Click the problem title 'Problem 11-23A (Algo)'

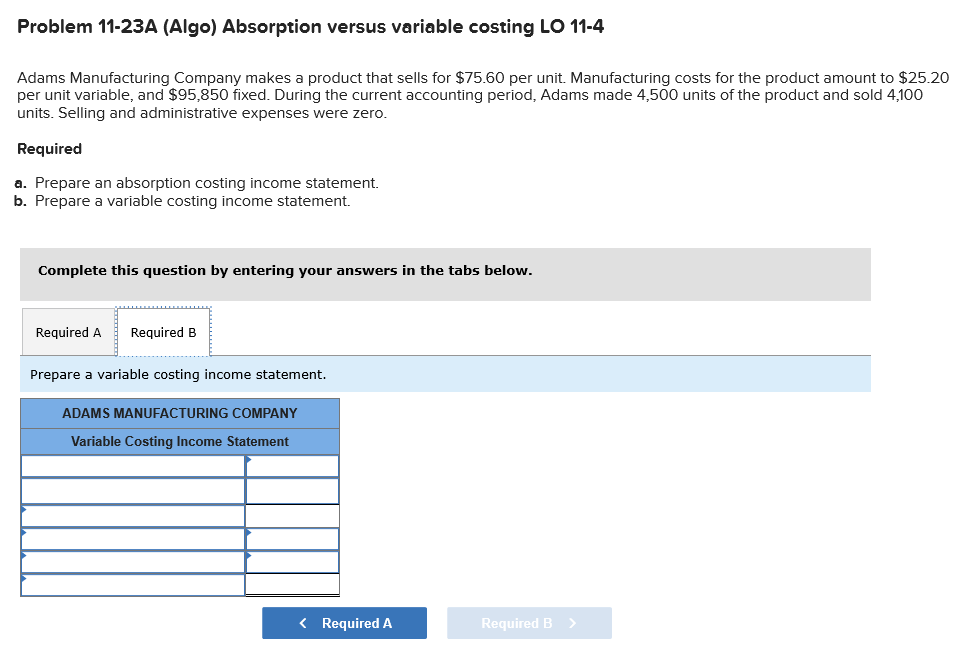click(117, 26)
